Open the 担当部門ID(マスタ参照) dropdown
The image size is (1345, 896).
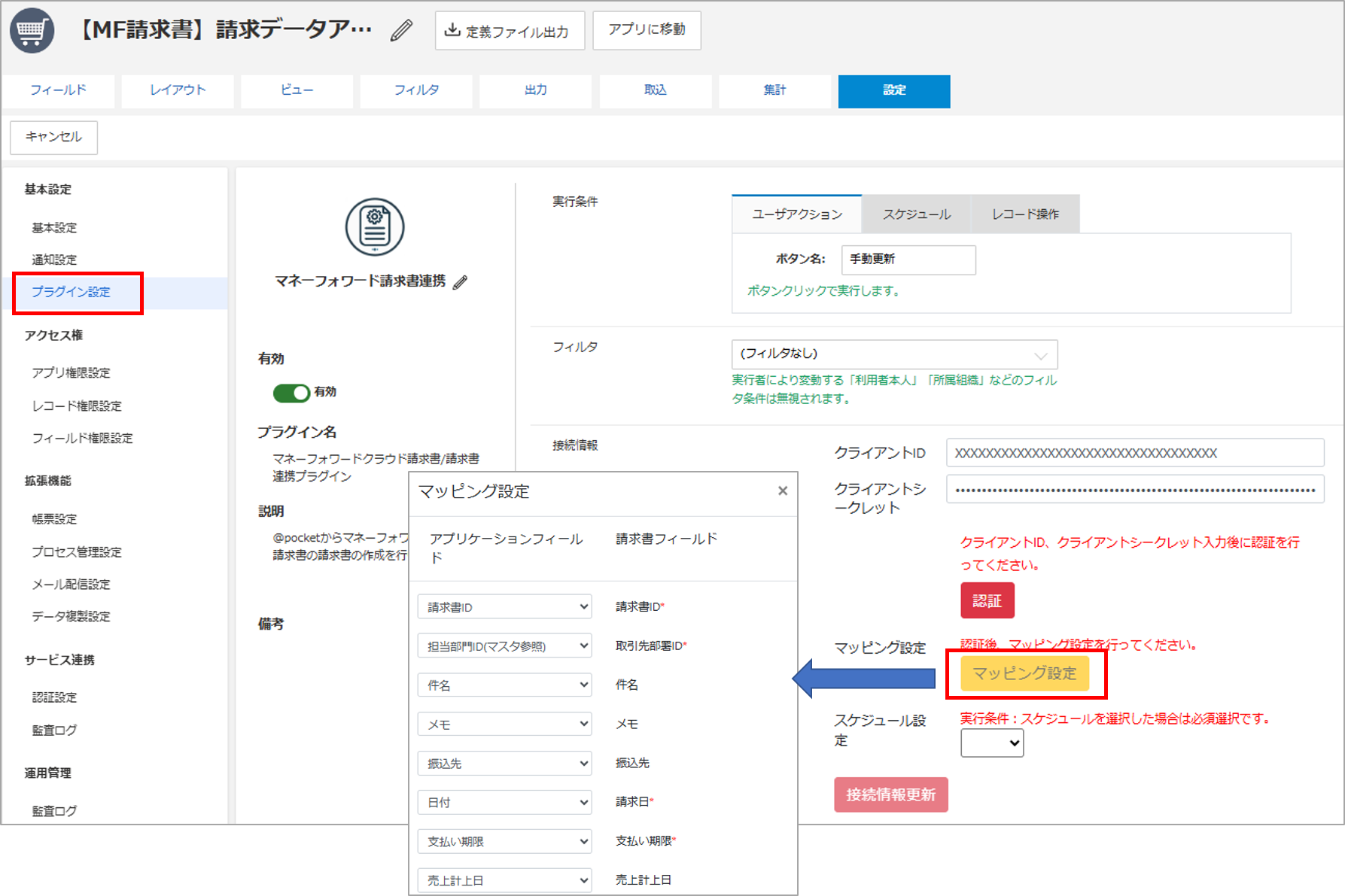point(504,645)
